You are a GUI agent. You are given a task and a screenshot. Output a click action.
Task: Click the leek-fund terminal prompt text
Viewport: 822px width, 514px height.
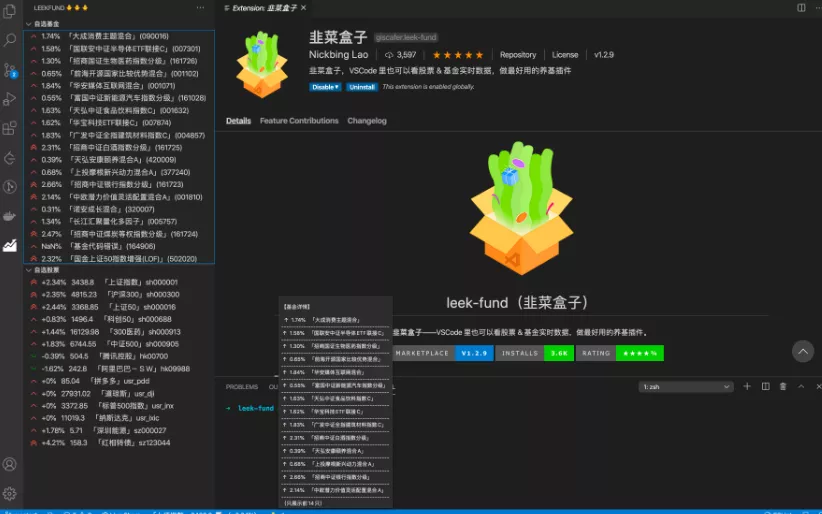256,408
